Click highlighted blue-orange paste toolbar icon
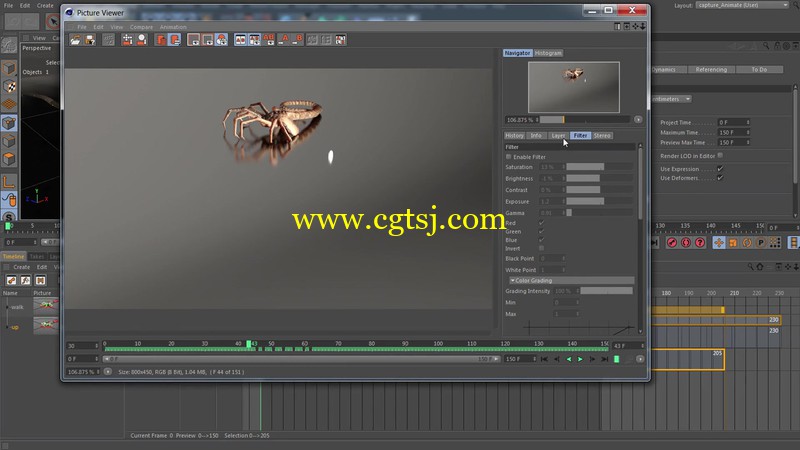The image size is (800, 450). (174, 40)
